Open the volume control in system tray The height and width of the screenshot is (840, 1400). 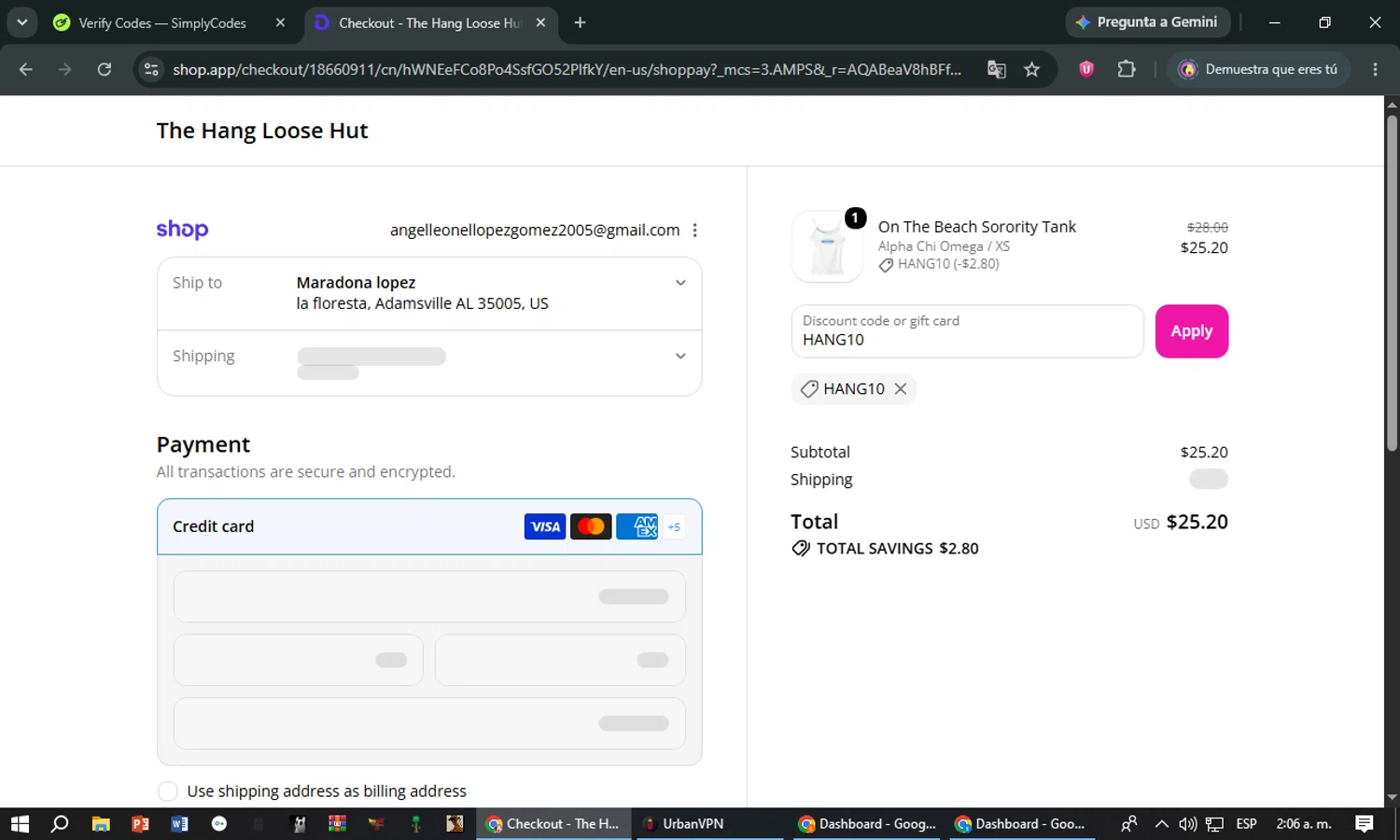(1187, 824)
